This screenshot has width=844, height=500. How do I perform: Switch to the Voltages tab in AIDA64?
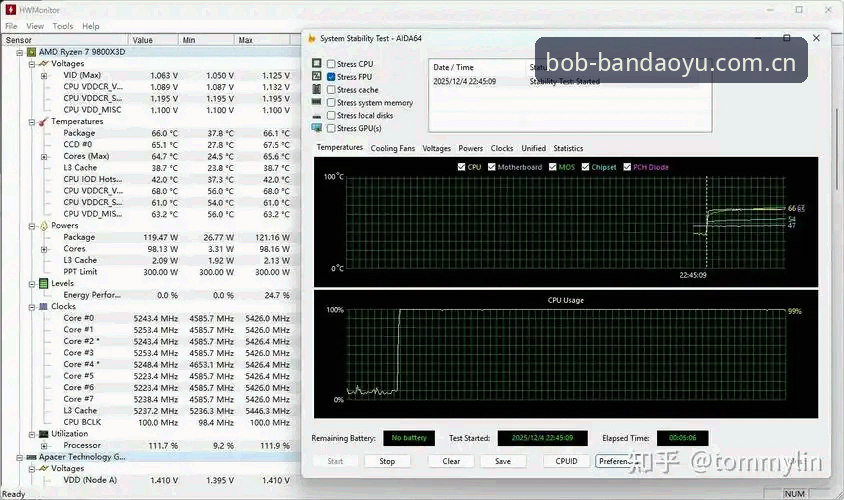(437, 148)
